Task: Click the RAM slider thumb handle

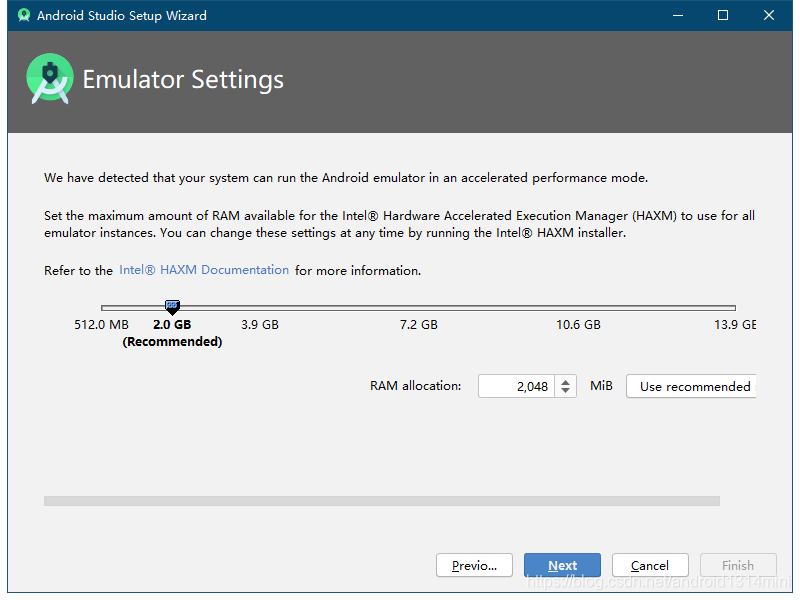Action: point(172,307)
